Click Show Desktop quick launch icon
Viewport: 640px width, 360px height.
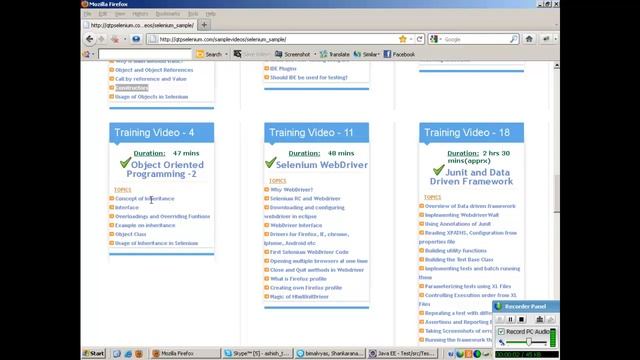coord(117,353)
